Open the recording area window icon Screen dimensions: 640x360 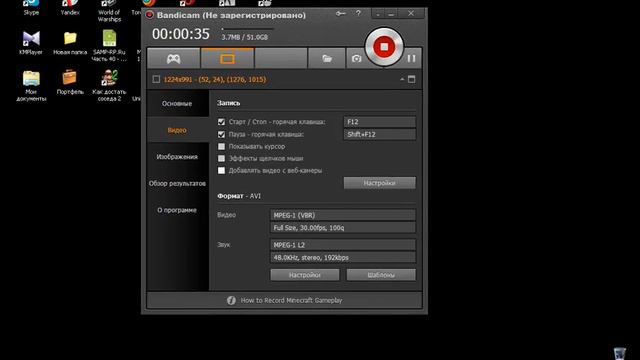411,79
